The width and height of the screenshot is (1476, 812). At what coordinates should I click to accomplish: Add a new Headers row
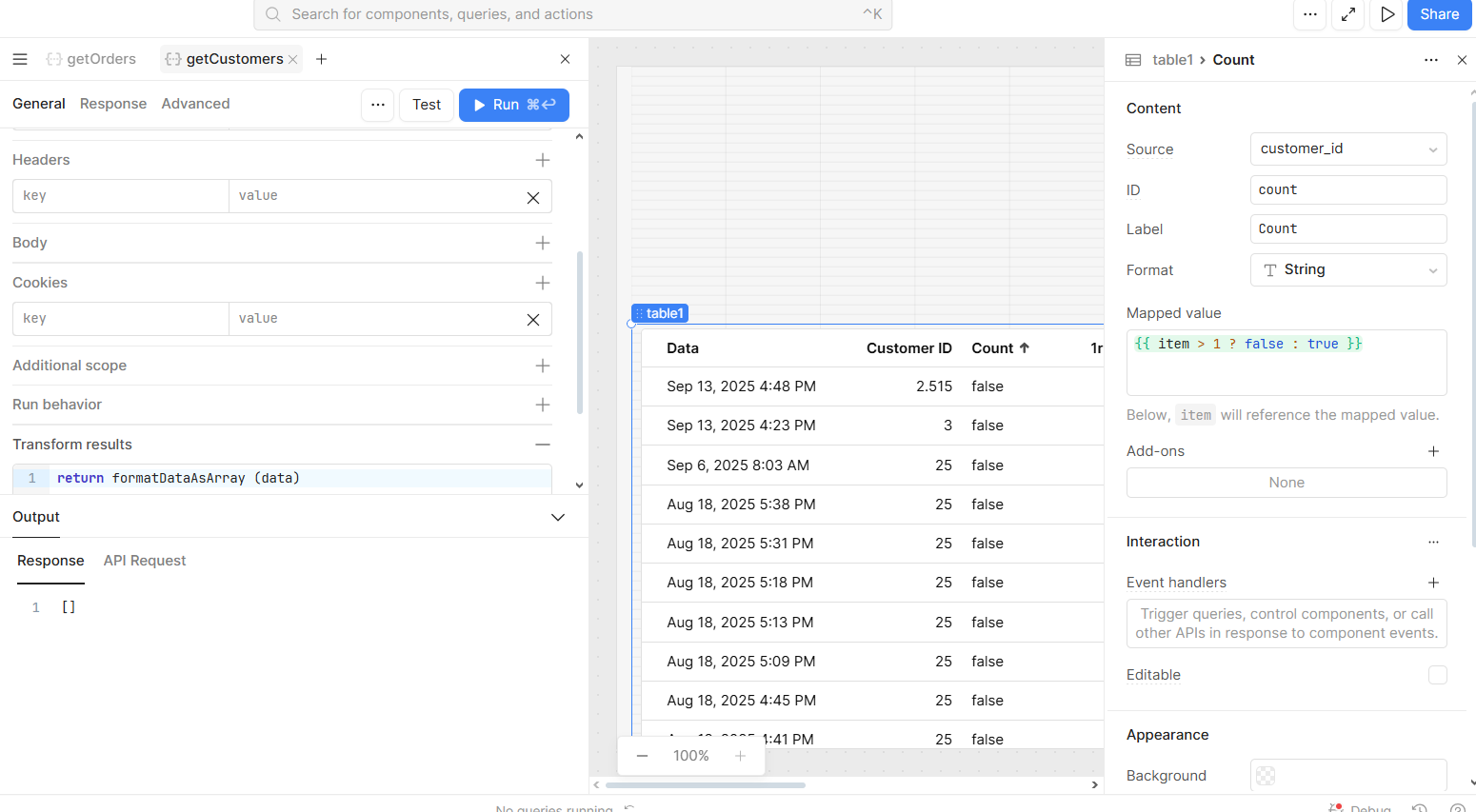[x=542, y=160]
